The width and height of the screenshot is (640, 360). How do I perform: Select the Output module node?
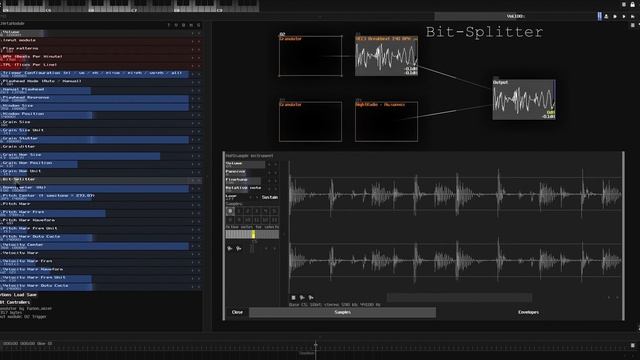(524, 99)
